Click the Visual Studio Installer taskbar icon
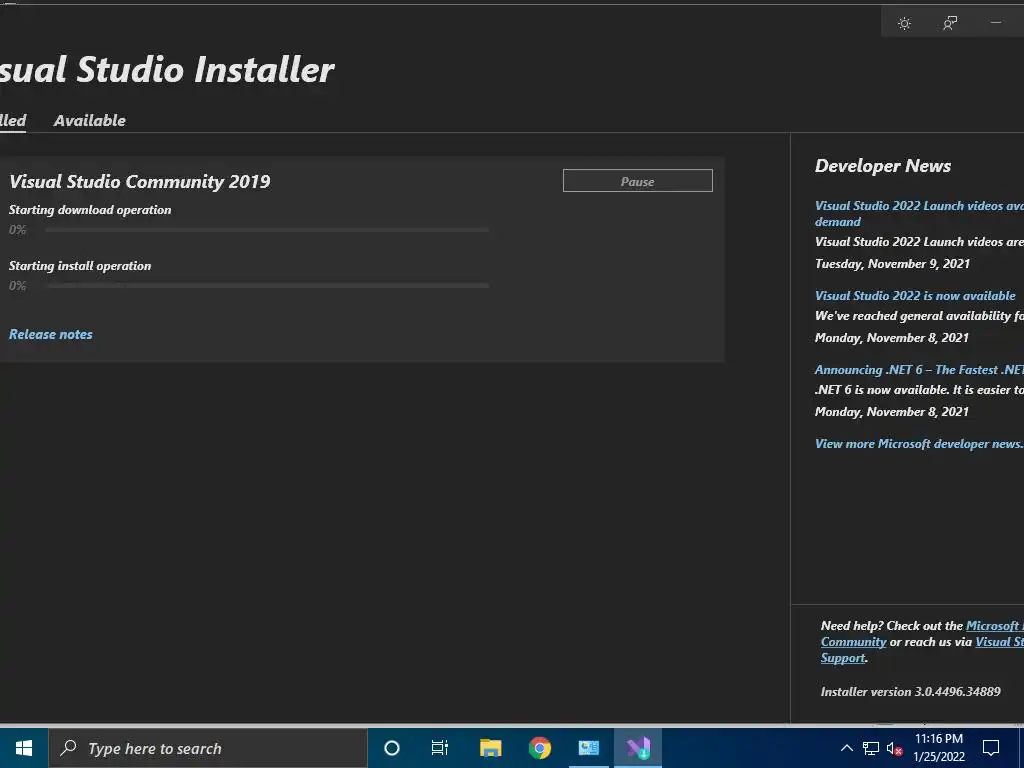Screen dimensions: 1024x768 pos(638,748)
